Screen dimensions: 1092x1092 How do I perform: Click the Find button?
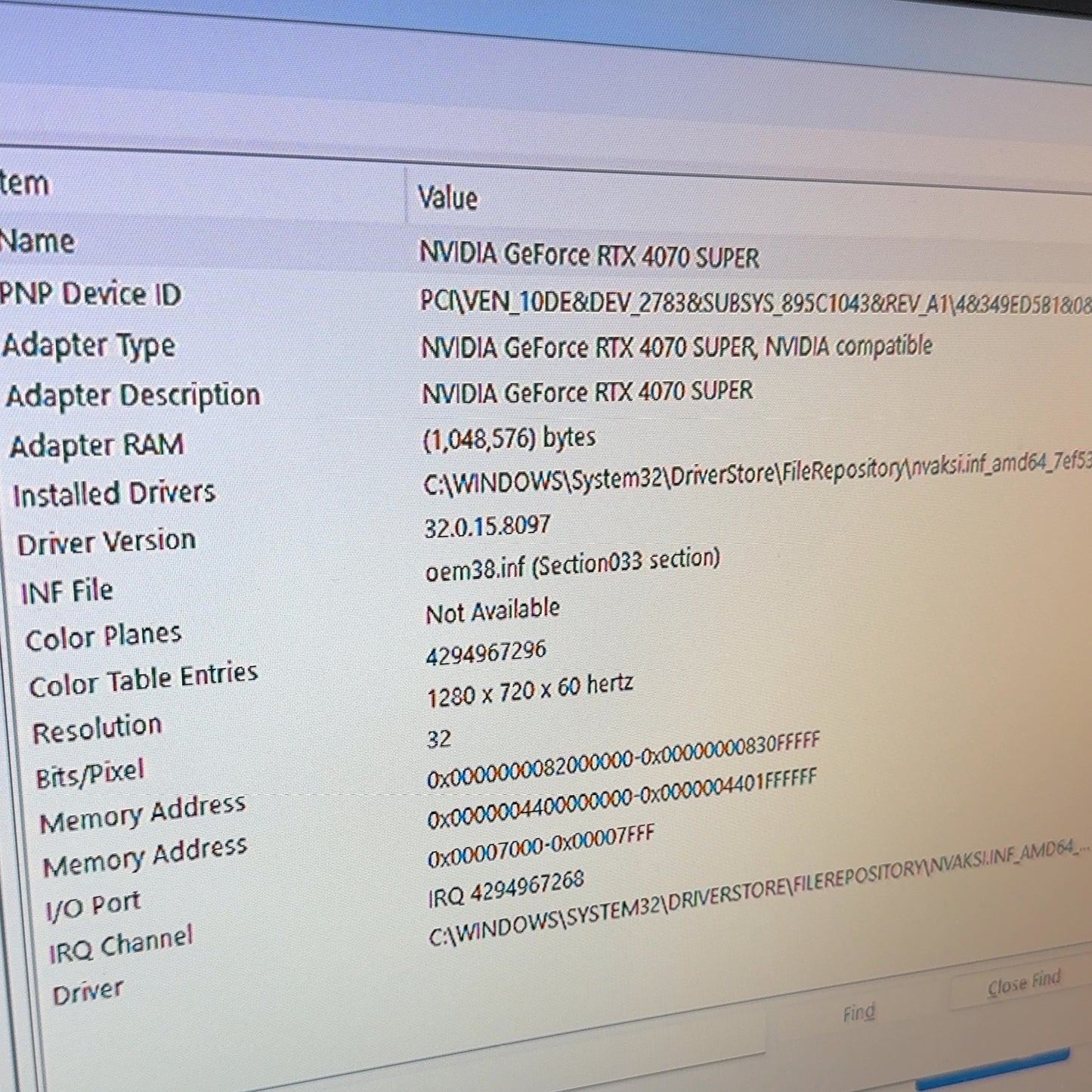(858, 1013)
